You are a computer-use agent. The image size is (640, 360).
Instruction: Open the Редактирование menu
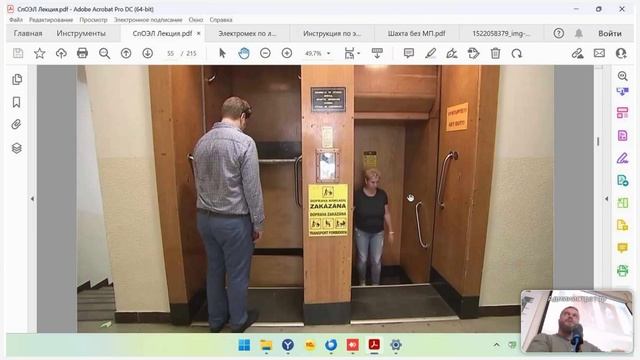51,20
